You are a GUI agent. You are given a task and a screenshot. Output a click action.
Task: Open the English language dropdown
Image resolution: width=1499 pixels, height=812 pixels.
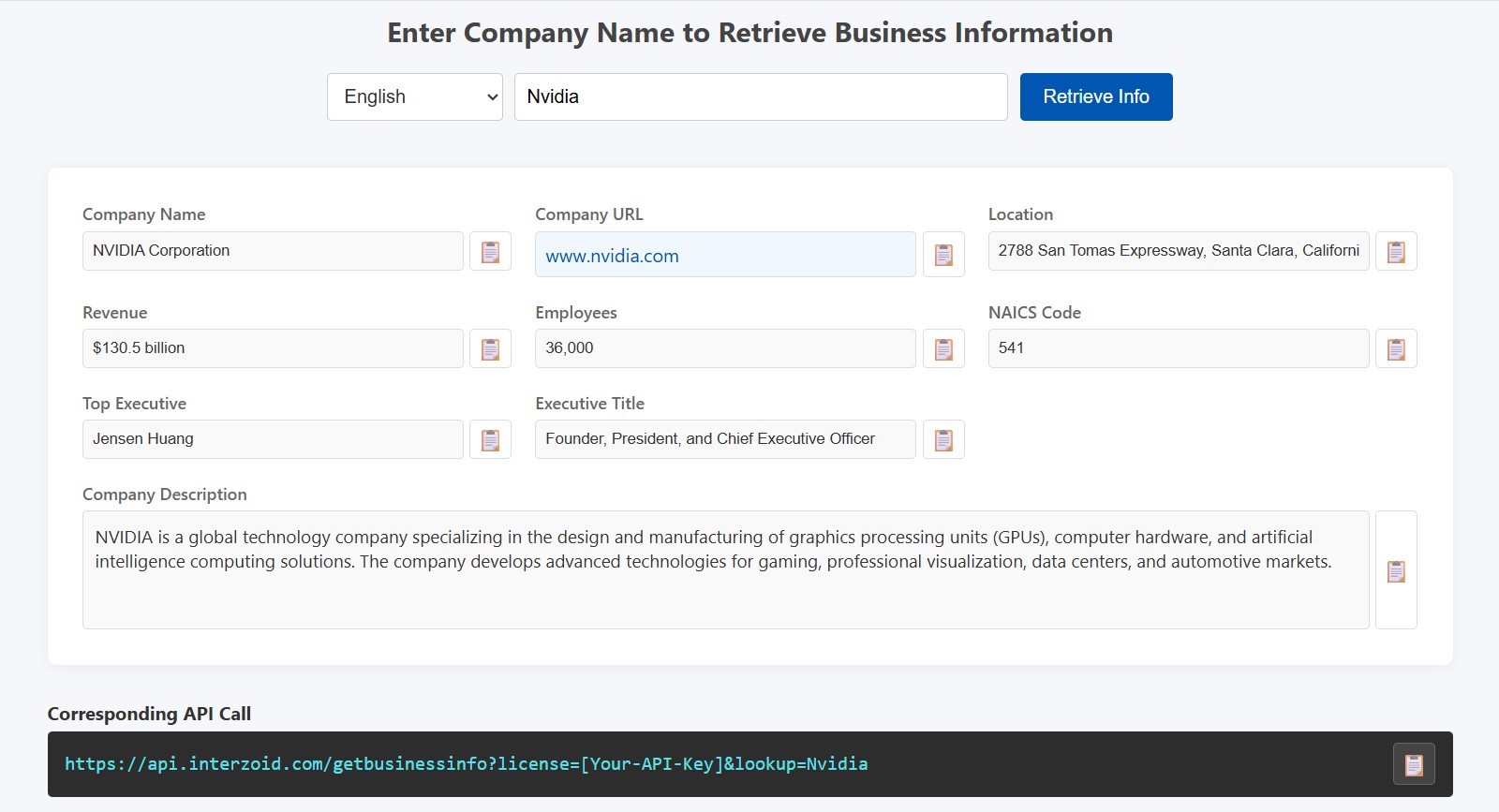pos(415,96)
